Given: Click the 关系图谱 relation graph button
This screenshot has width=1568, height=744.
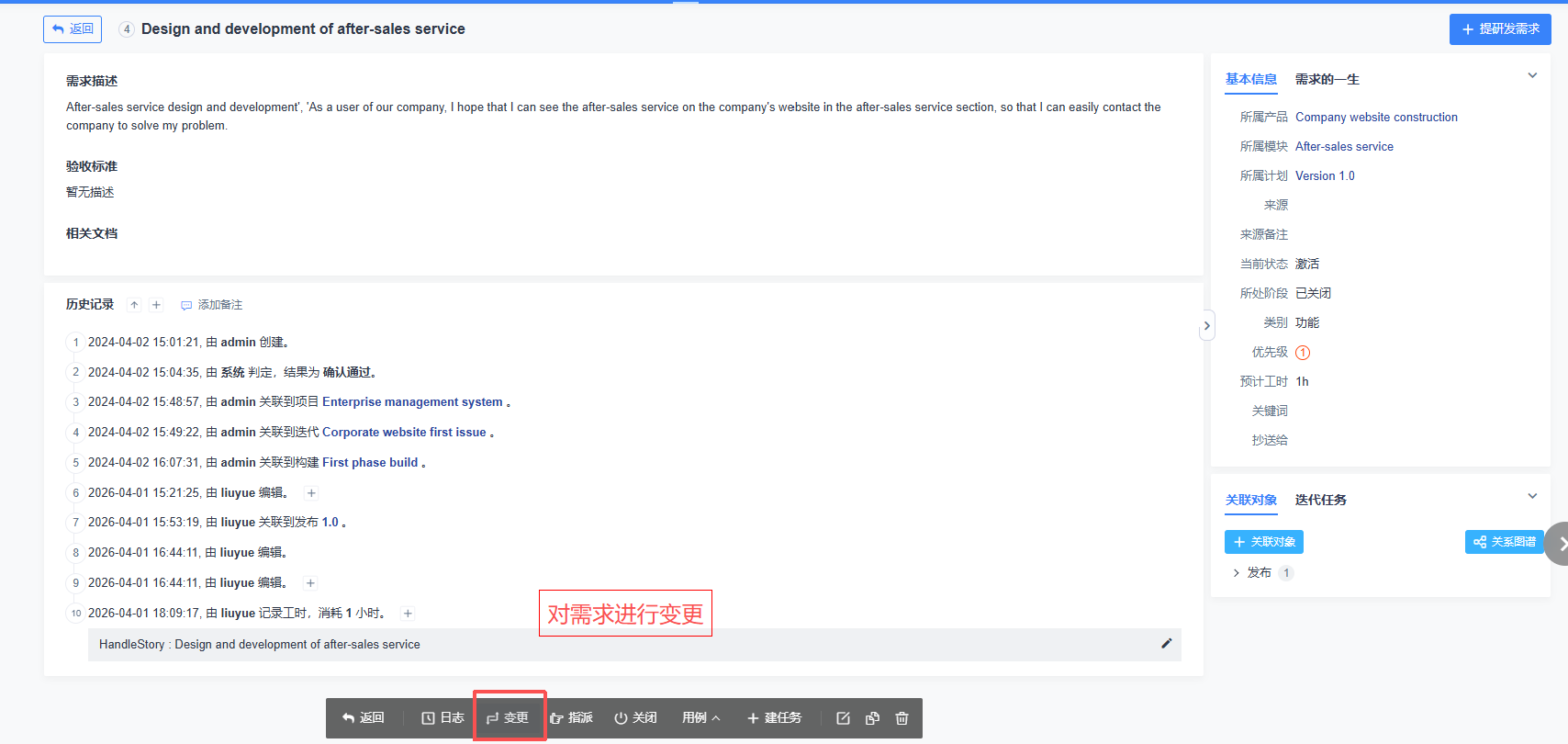Looking at the screenshot, I should point(1504,542).
